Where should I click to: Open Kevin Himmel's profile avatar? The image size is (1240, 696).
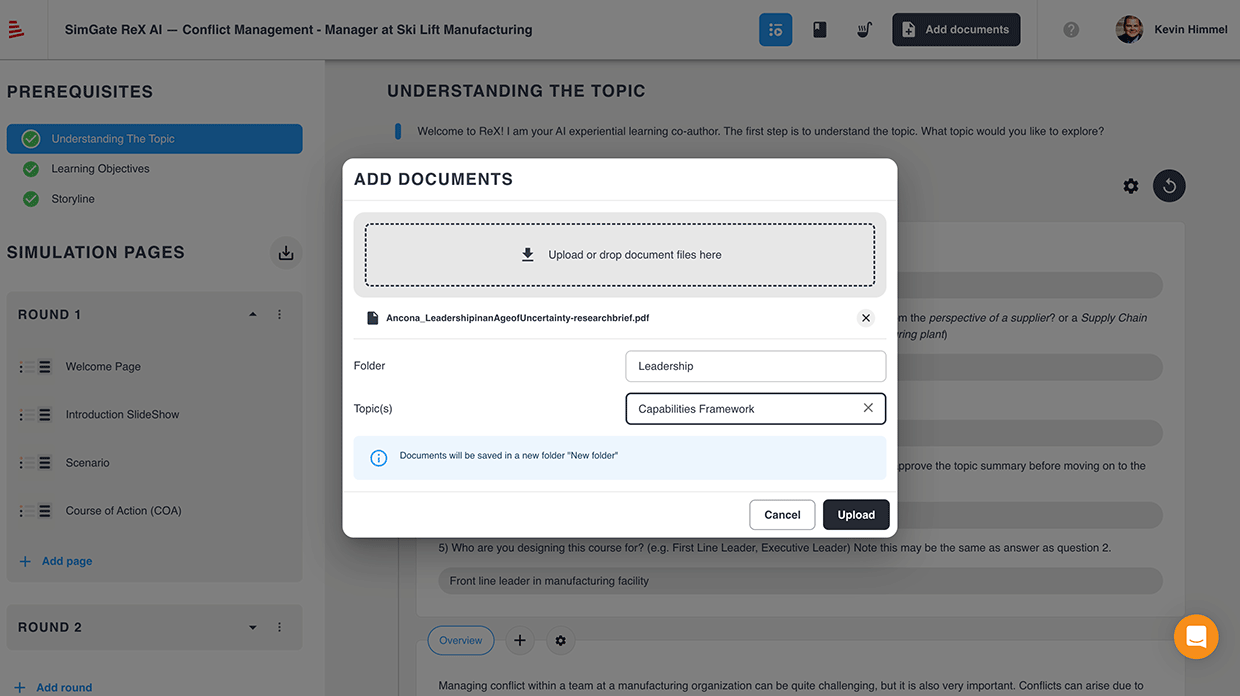pos(1129,30)
